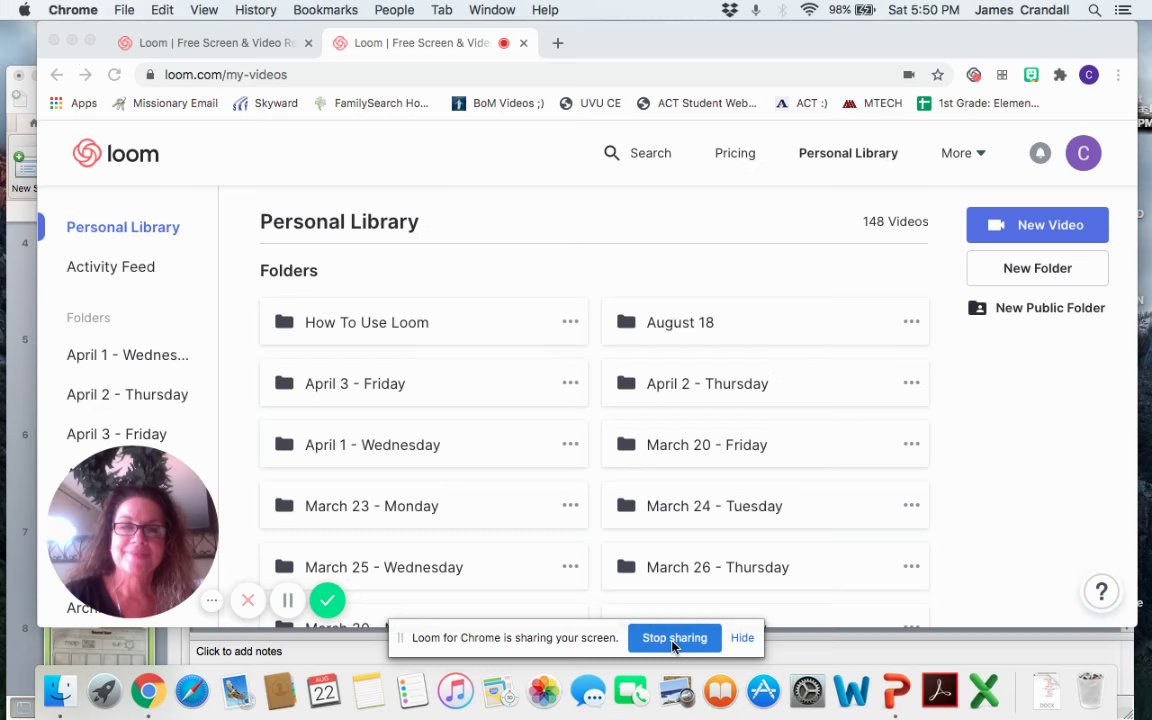Open options for March 26 - Thursday folder
Image resolution: width=1152 pixels, height=720 pixels.
(911, 566)
